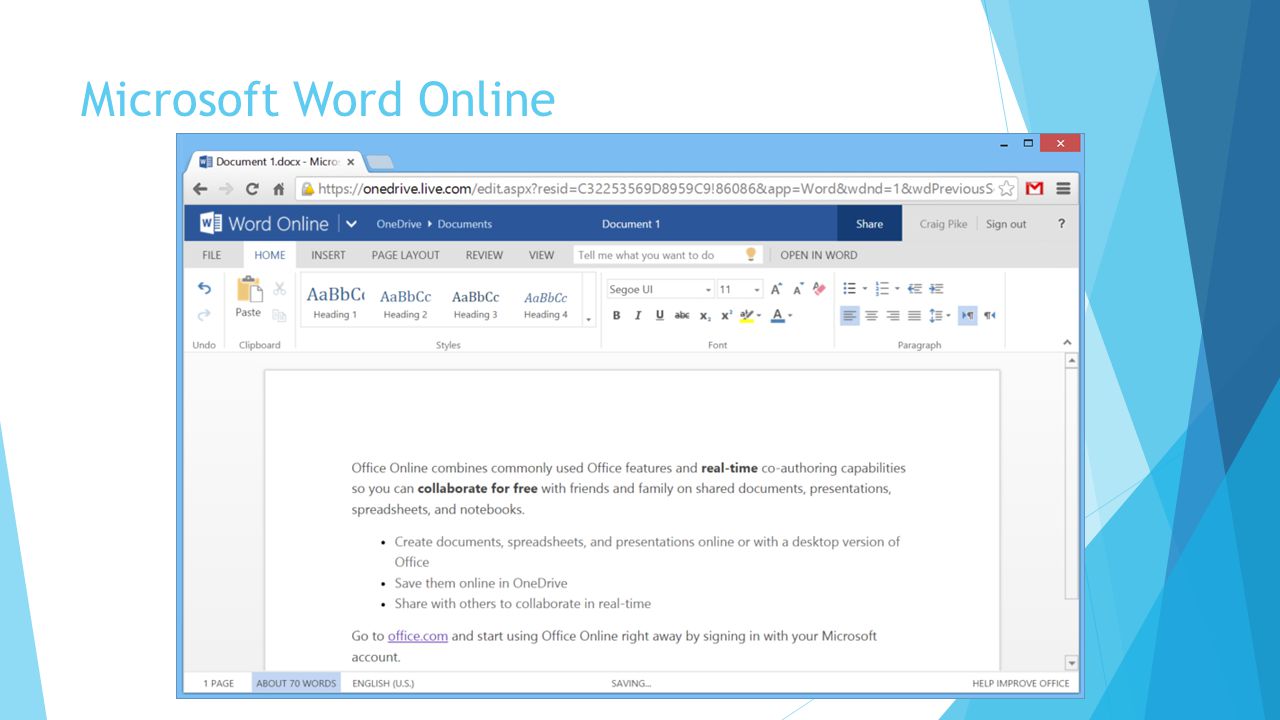Click the browser Back arrow
The height and width of the screenshot is (720, 1280).
[x=200, y=189]
